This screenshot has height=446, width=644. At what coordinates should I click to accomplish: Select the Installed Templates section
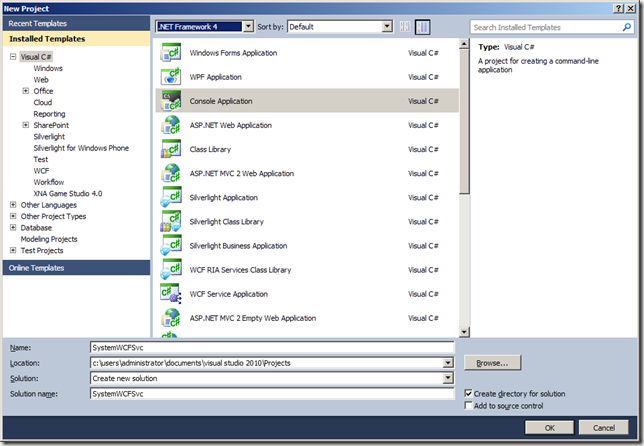[76, 39]
